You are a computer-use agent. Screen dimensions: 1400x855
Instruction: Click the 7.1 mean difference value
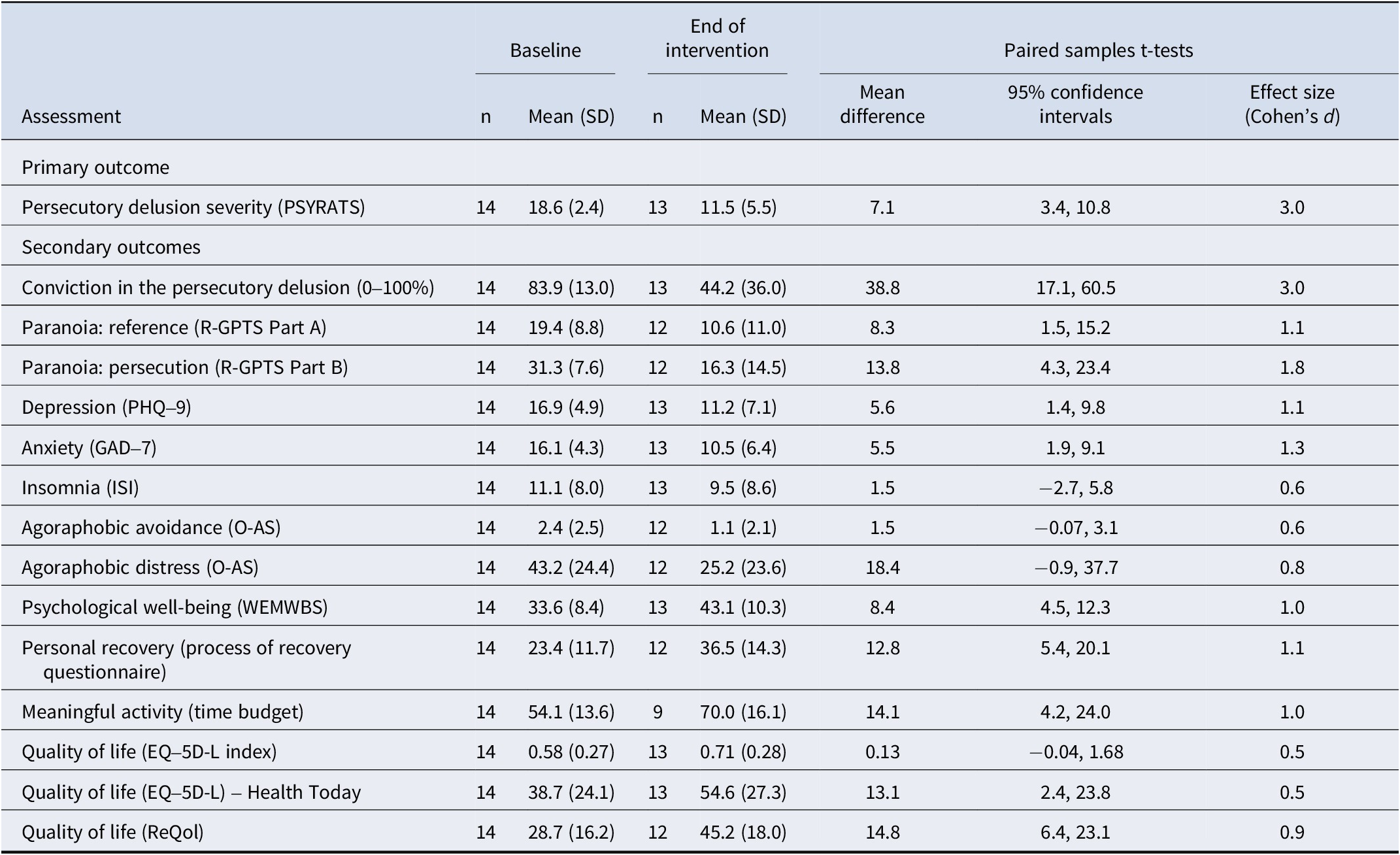point(882,208)
